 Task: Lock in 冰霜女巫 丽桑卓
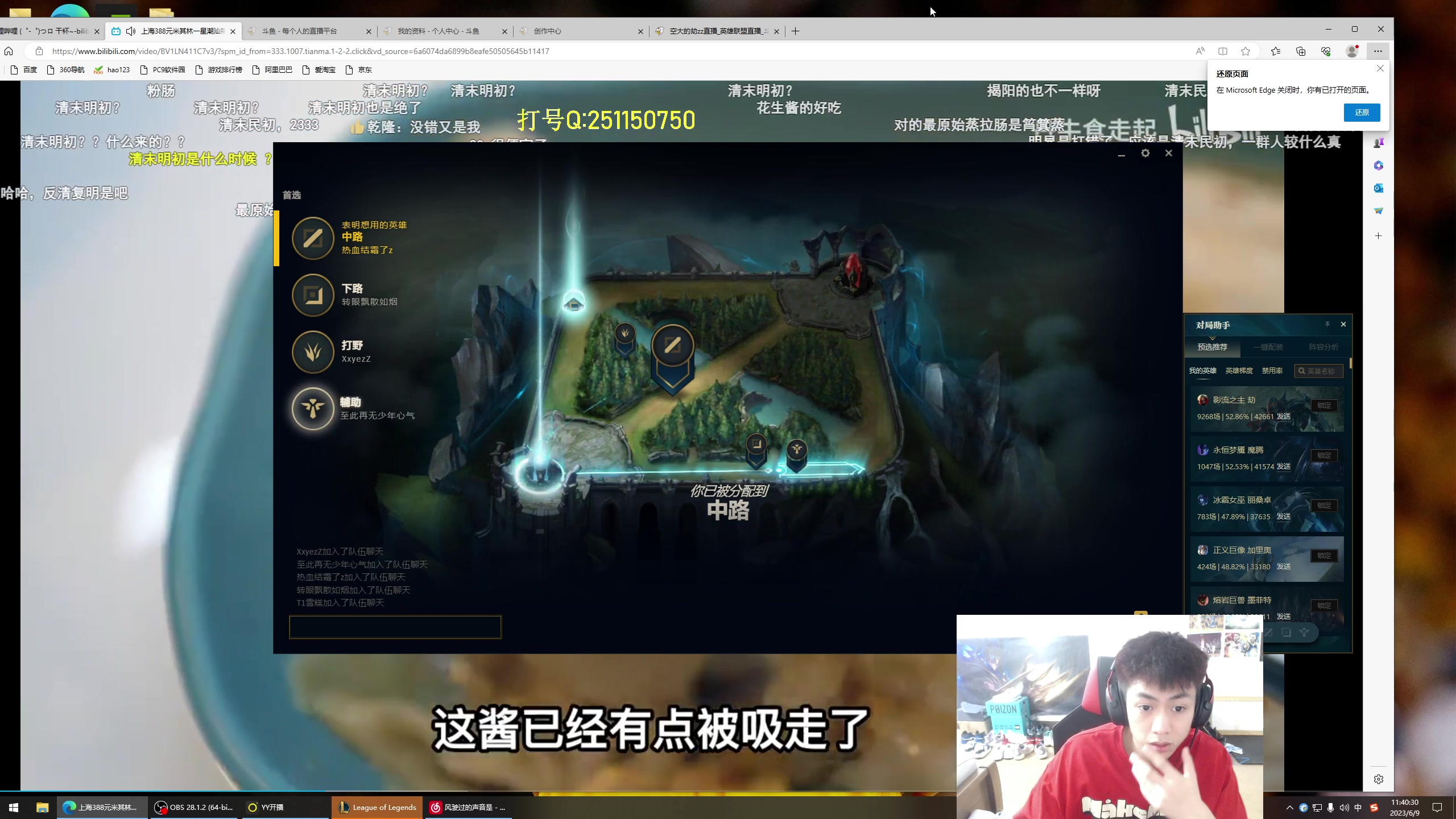(x=1324, y=506)
